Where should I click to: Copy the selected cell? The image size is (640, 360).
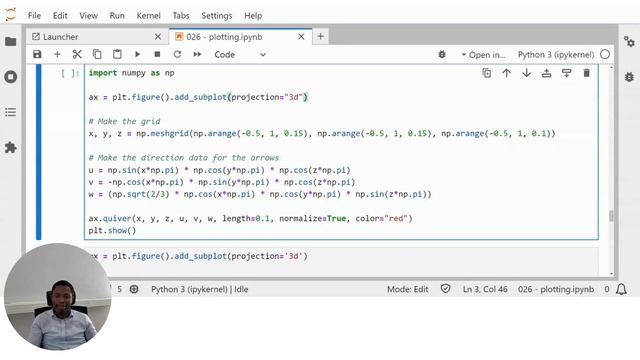tap(97, 54)
